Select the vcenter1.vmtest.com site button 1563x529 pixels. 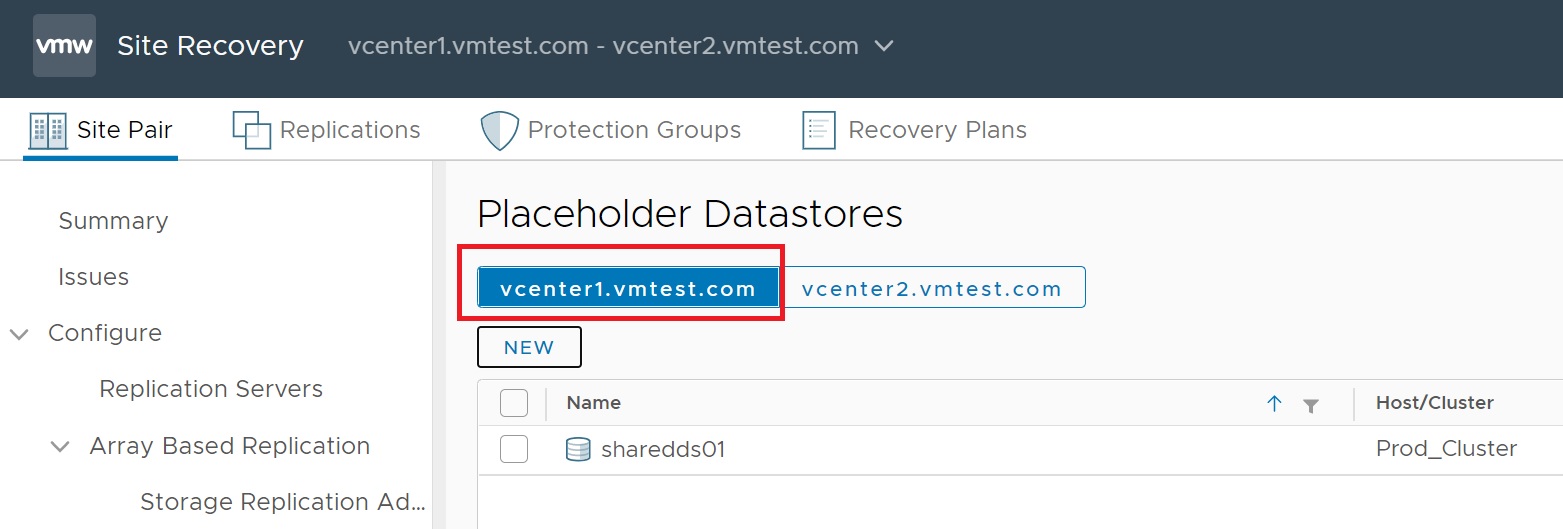tap(628, 289)
